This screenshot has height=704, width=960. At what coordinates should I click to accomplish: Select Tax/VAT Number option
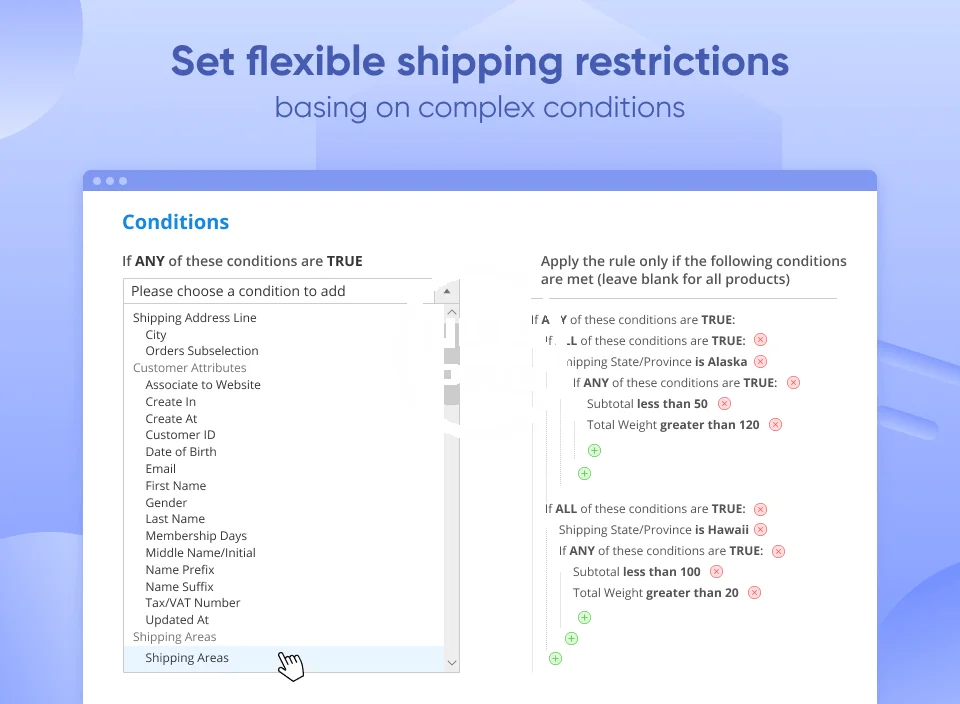click(x=193, y=603)
